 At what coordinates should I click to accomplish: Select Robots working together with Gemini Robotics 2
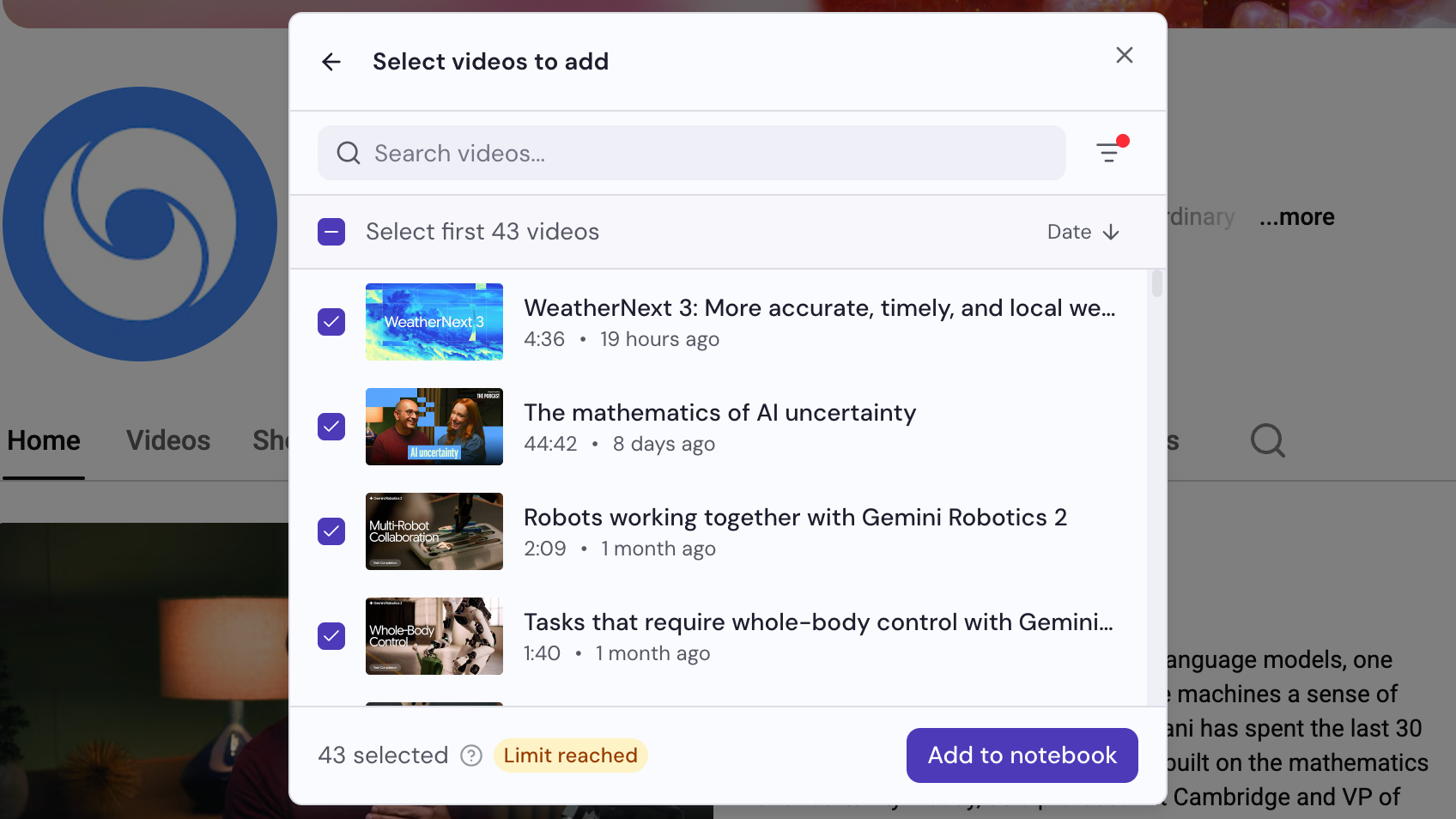pyautogui.click(x=796, y=518)
